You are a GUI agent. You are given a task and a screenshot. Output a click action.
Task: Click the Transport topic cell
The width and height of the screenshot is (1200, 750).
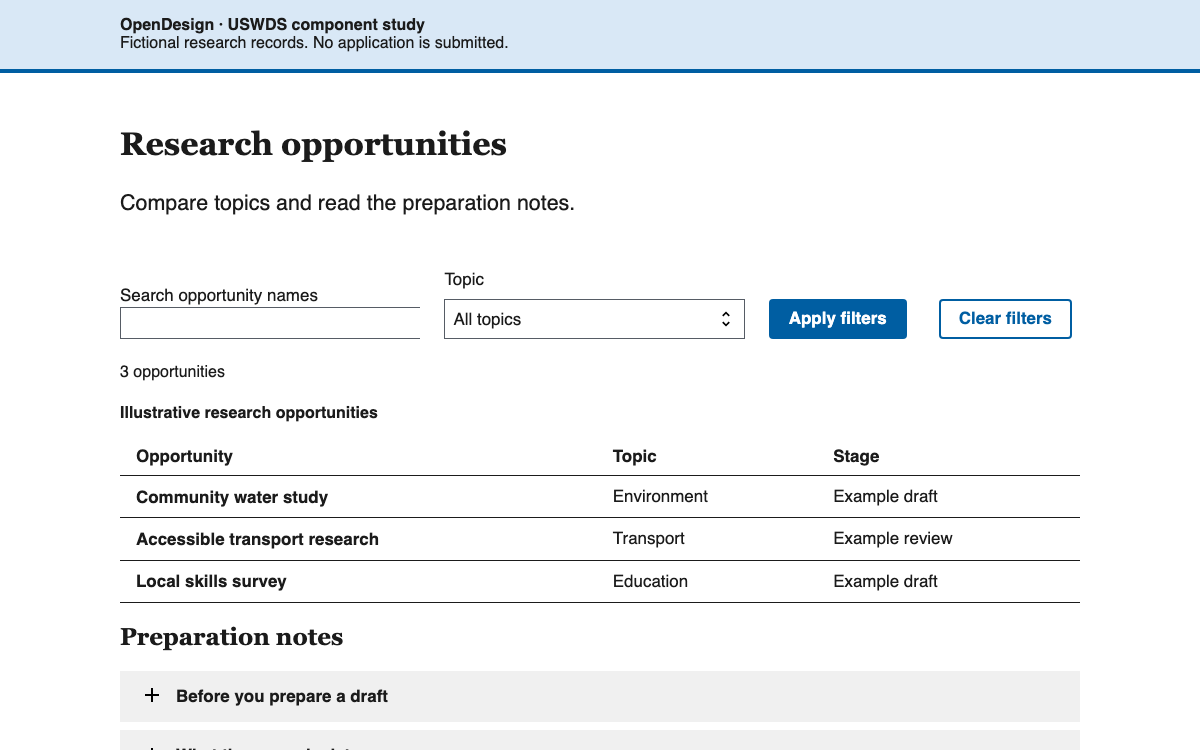click(649, 538)
